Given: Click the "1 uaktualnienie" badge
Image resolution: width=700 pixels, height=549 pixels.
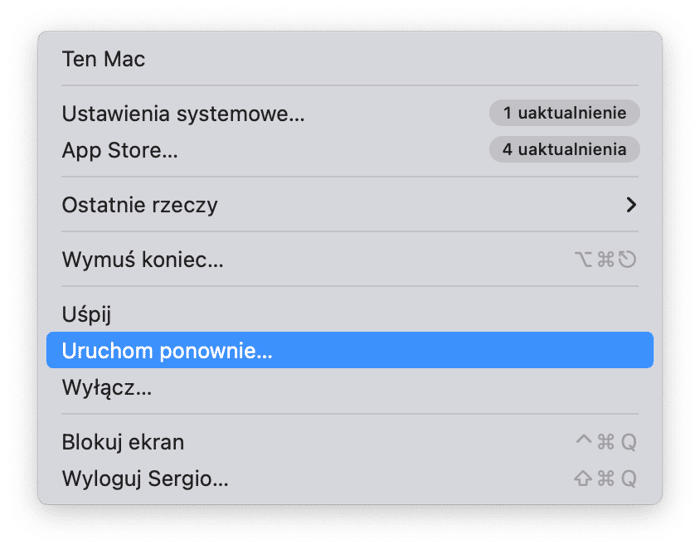Looking at the screenshot, I should tap(564, 113).
